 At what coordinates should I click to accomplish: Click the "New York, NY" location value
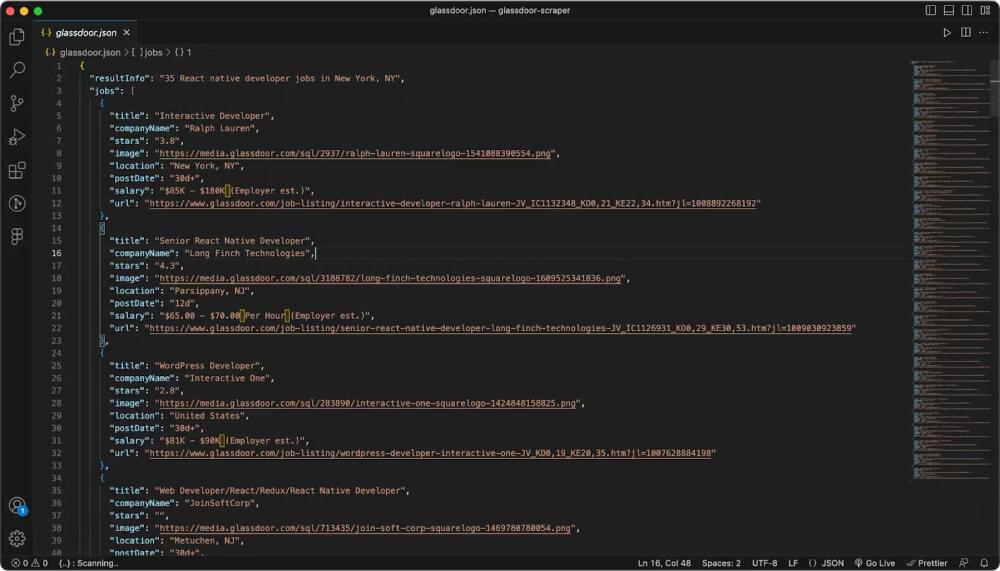tap(204, 166)
